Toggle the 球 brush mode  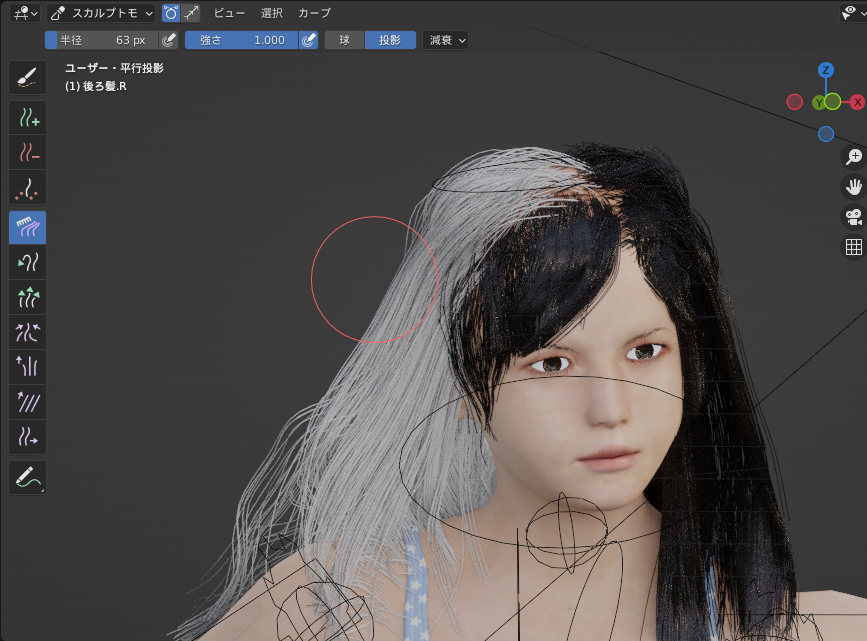point(344,40)
